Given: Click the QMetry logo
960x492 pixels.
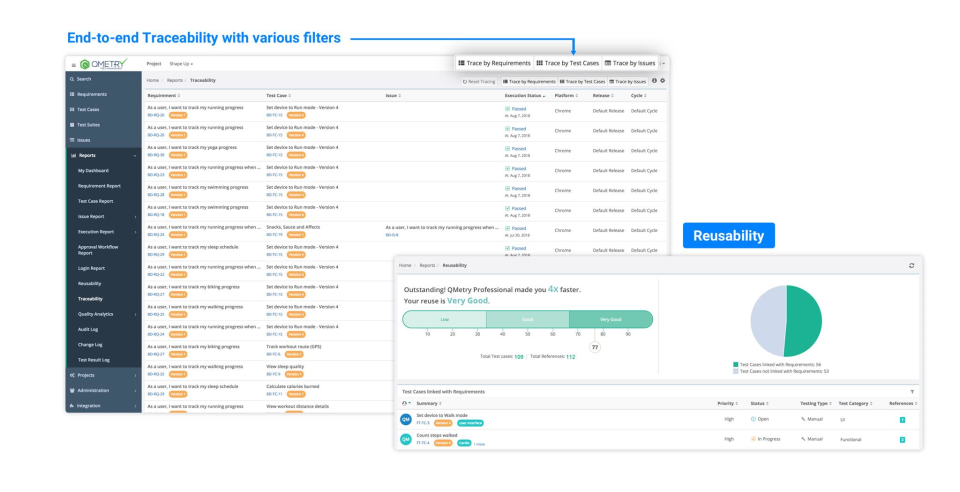Looking at the screenshot, I should [103, 64].
